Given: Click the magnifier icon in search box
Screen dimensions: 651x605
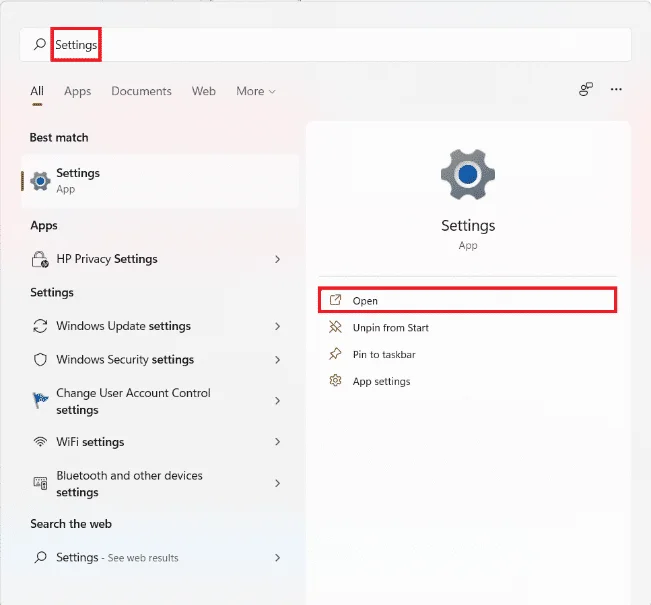Looking at the screenshot, I should tap(40, 44).
